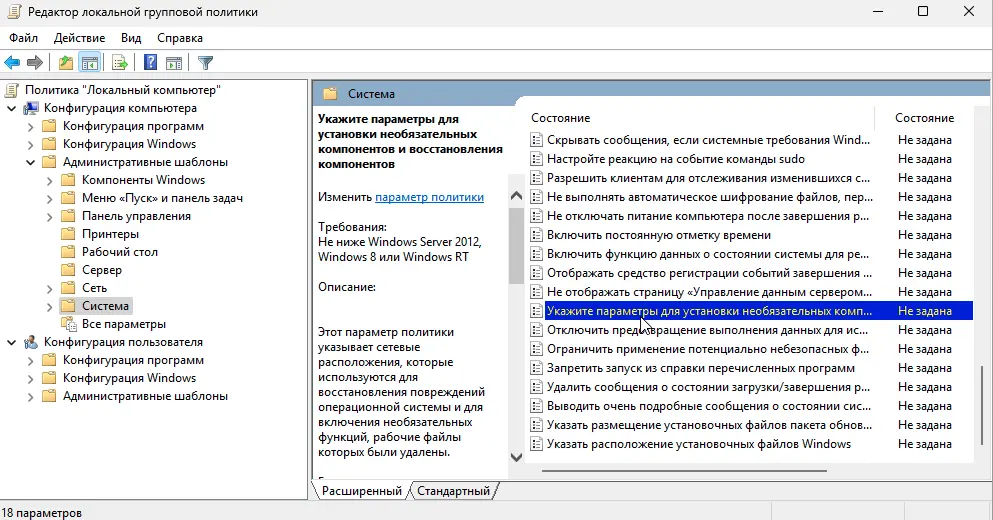This screenshot has height=520, width=993.
Task: Toggle the show/hide action pane icon
Action: point(173,63)
